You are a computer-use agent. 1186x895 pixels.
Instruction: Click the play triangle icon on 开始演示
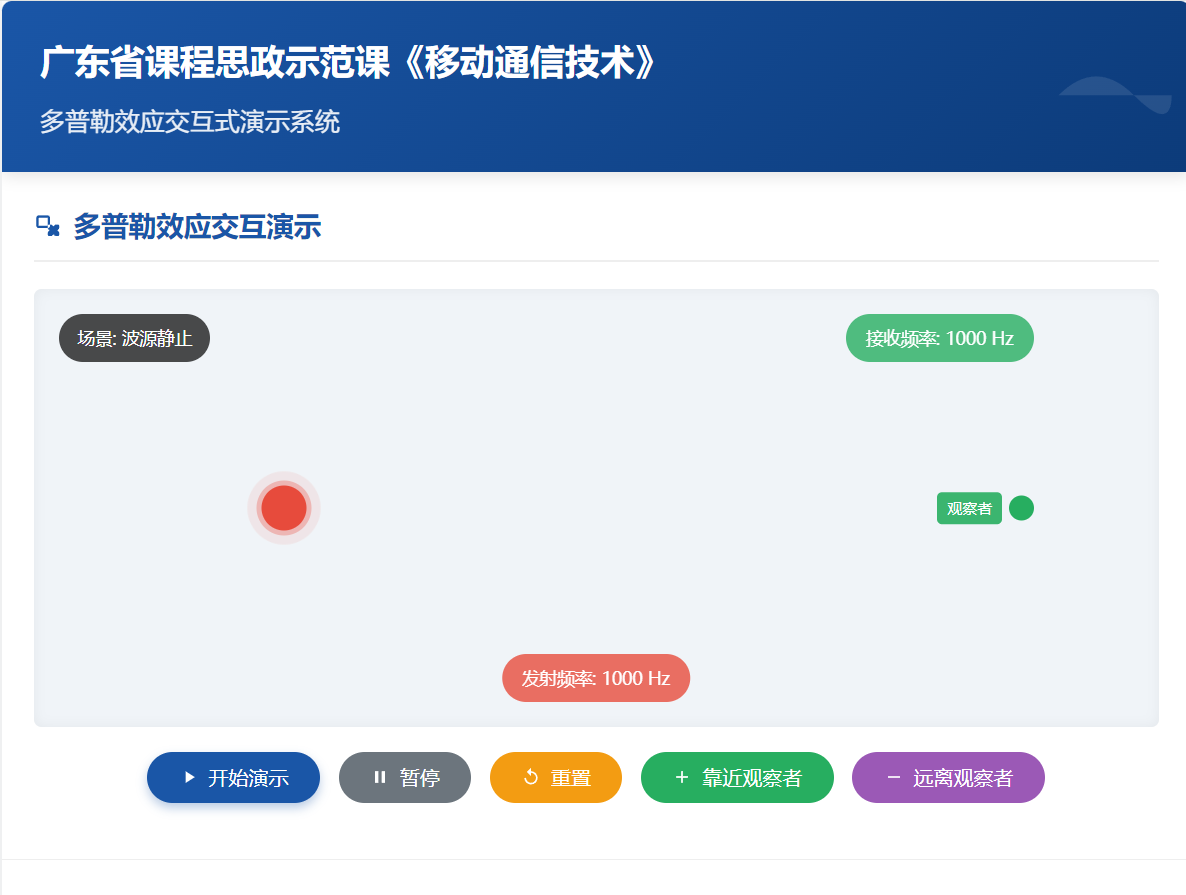click(x=190, y=778)
